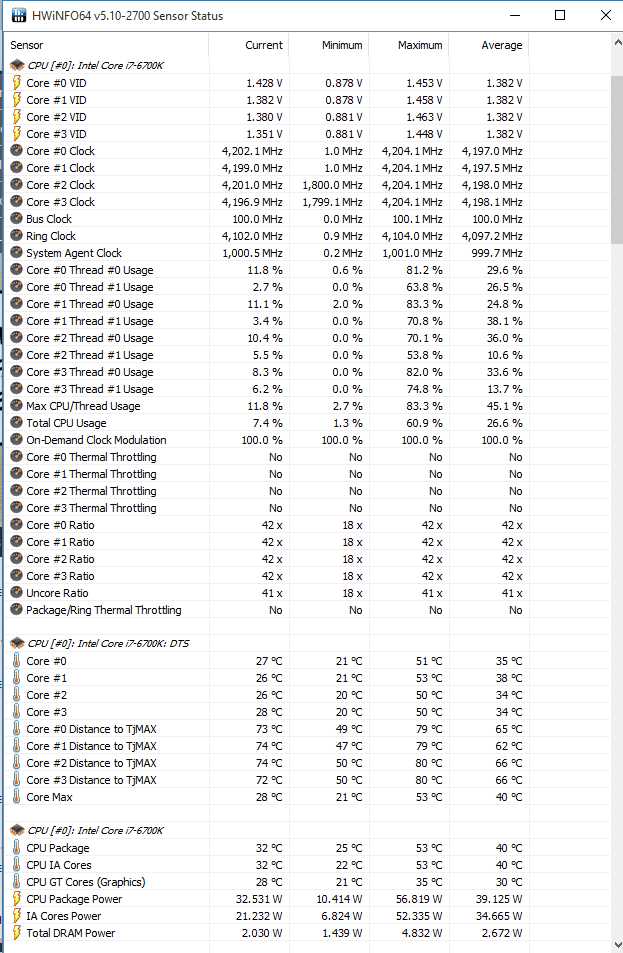
Task: Click the Minimum column header
Action: [x=329, y=45]
